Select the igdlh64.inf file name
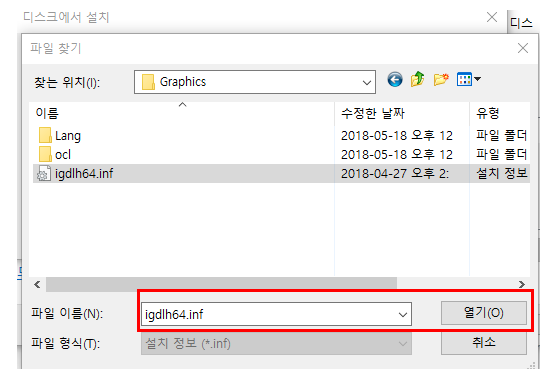The image size is (557, 391). [84, 174]
